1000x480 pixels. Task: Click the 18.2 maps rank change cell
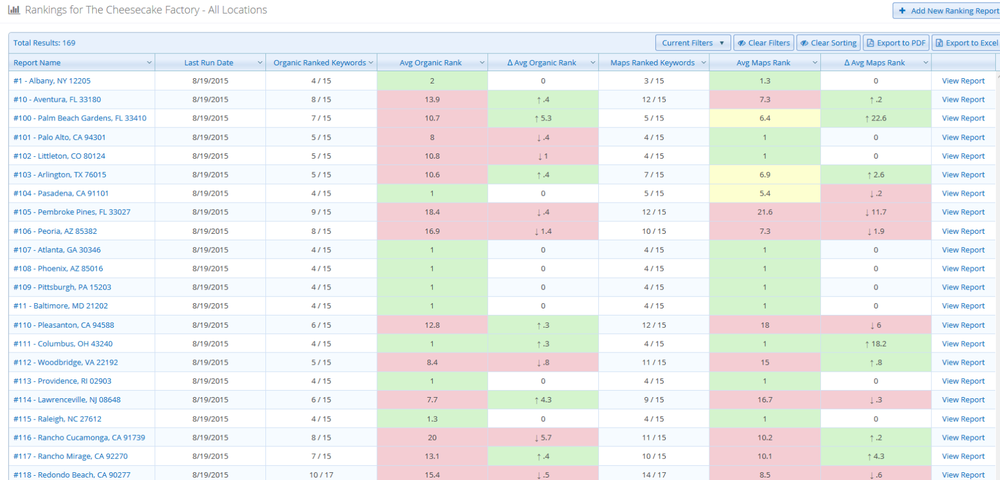876,344
